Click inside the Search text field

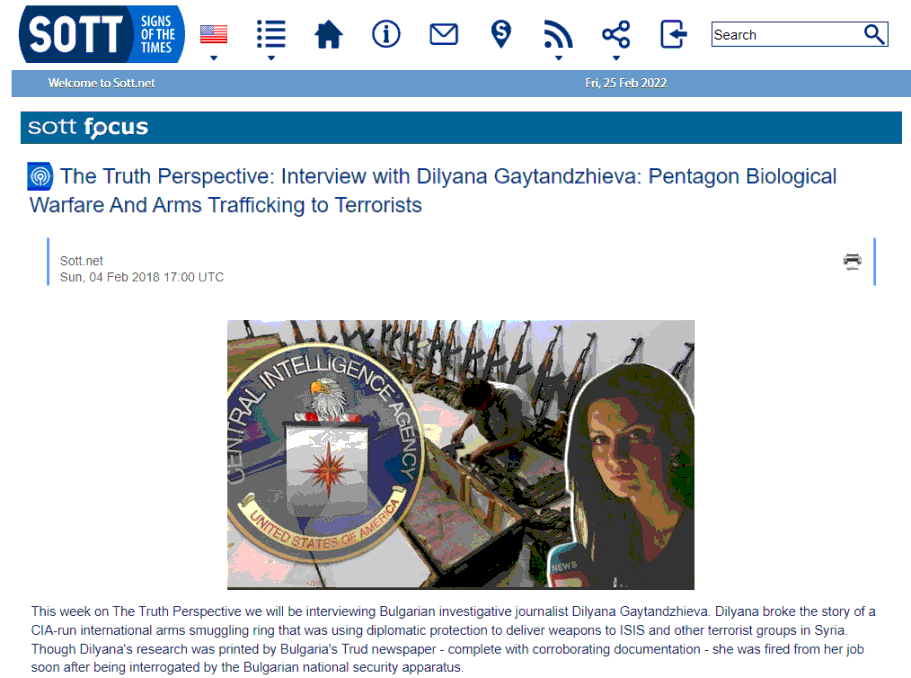[785, 35]
